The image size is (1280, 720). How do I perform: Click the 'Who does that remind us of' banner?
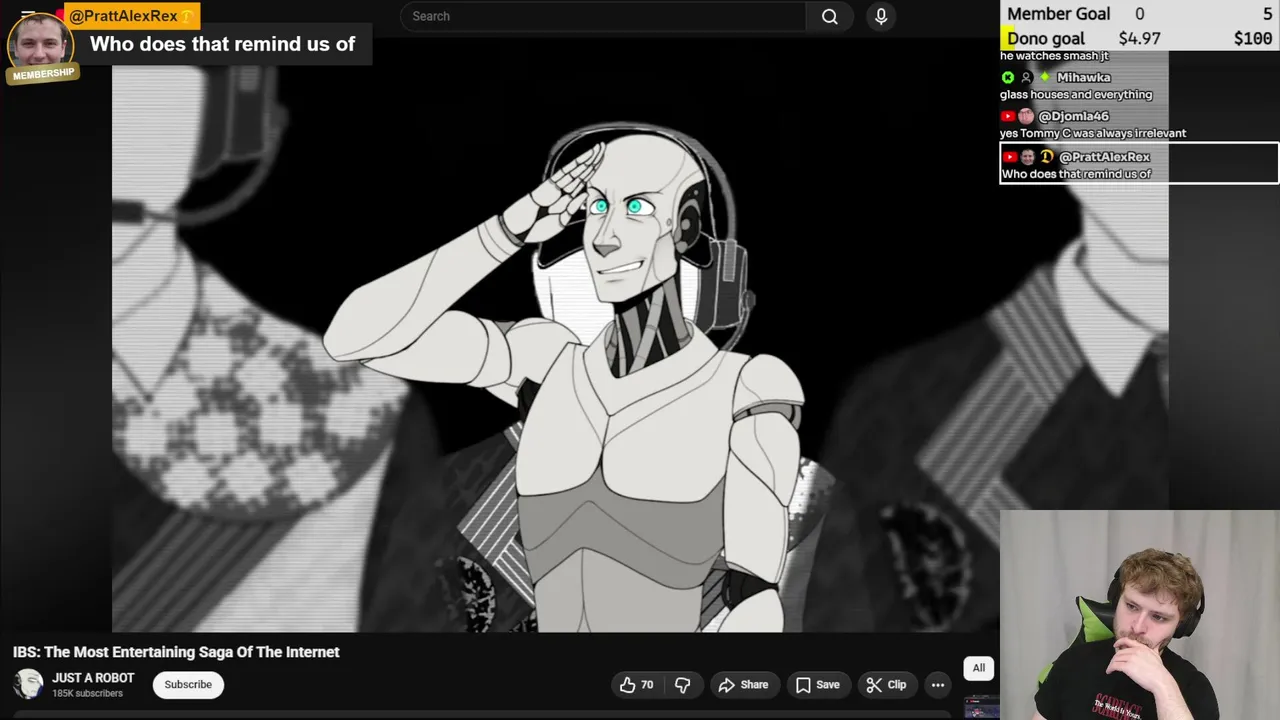click(222, 44)
